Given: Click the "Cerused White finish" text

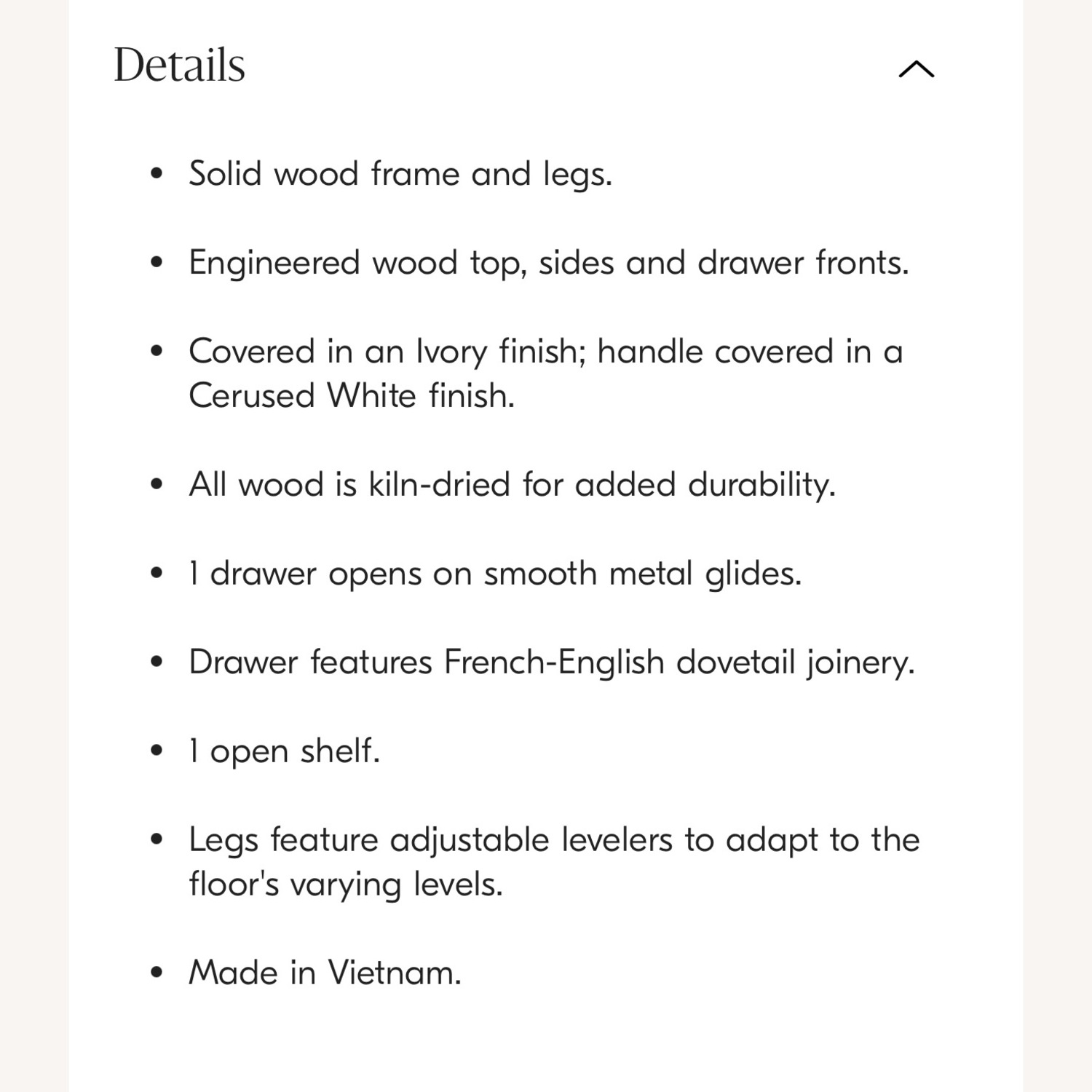Looking at the screenshot, I should [x=352, y=396].
